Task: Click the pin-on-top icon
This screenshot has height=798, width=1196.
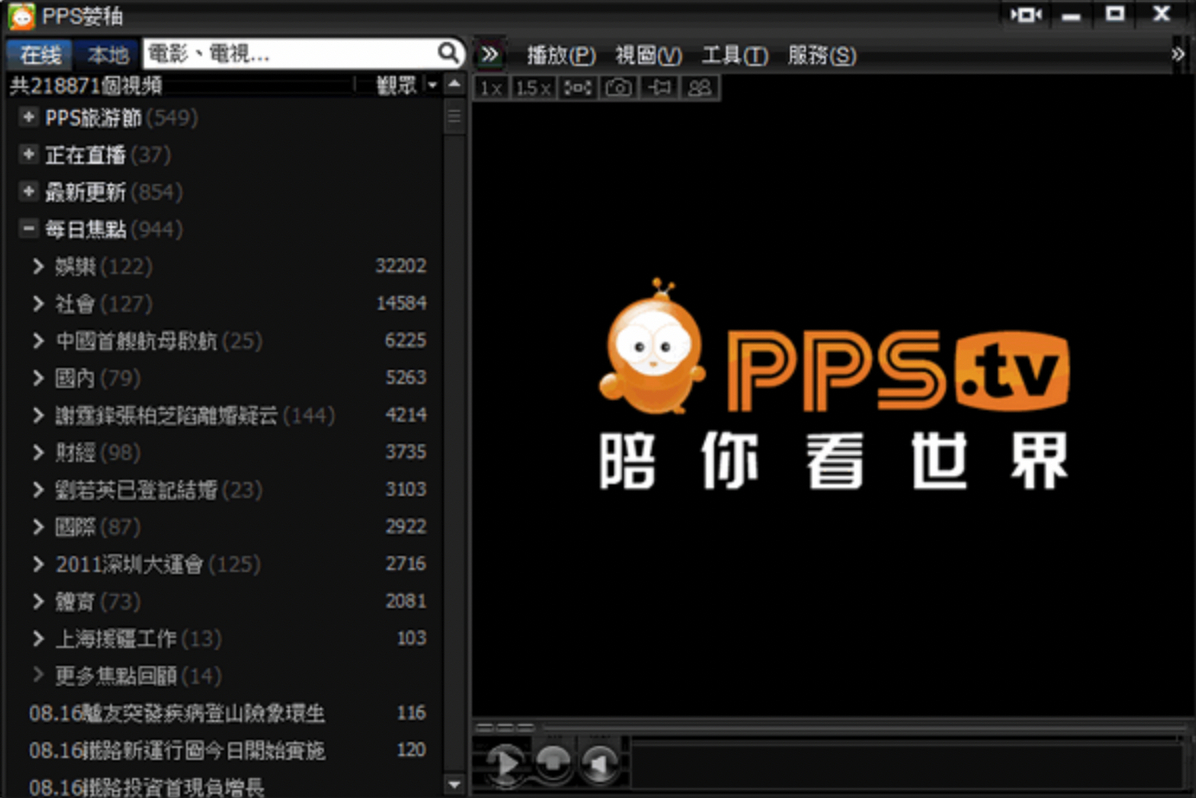Action: pyautogui.click(x=659, y=88)
